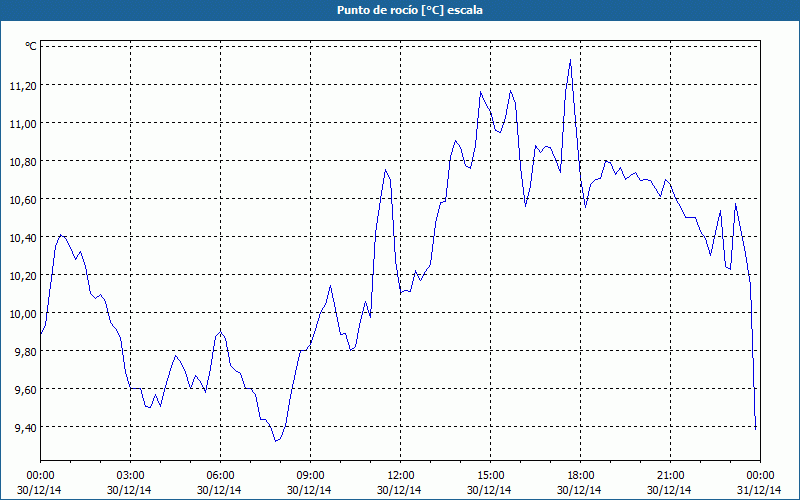The image size is (800, 500).
Task: Click the 18:00 time axis label
Action: tap(581, 476)
